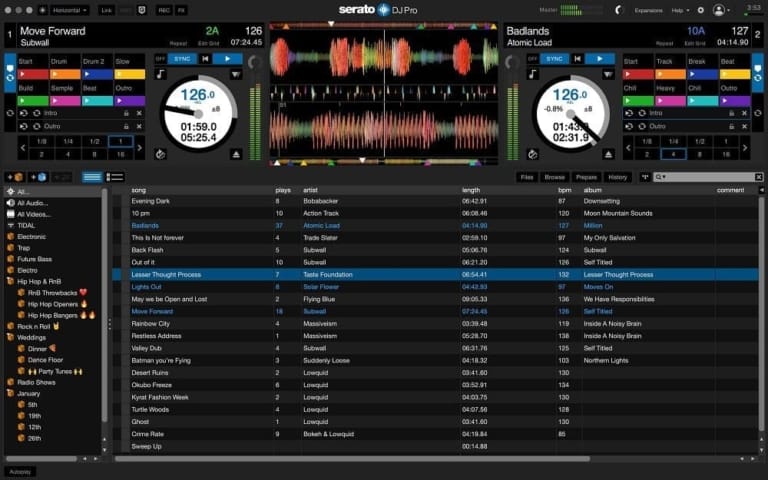Collapse the Hip Hop & RnB crate
This screenshot has width=768, height=480.
point(10,282)
